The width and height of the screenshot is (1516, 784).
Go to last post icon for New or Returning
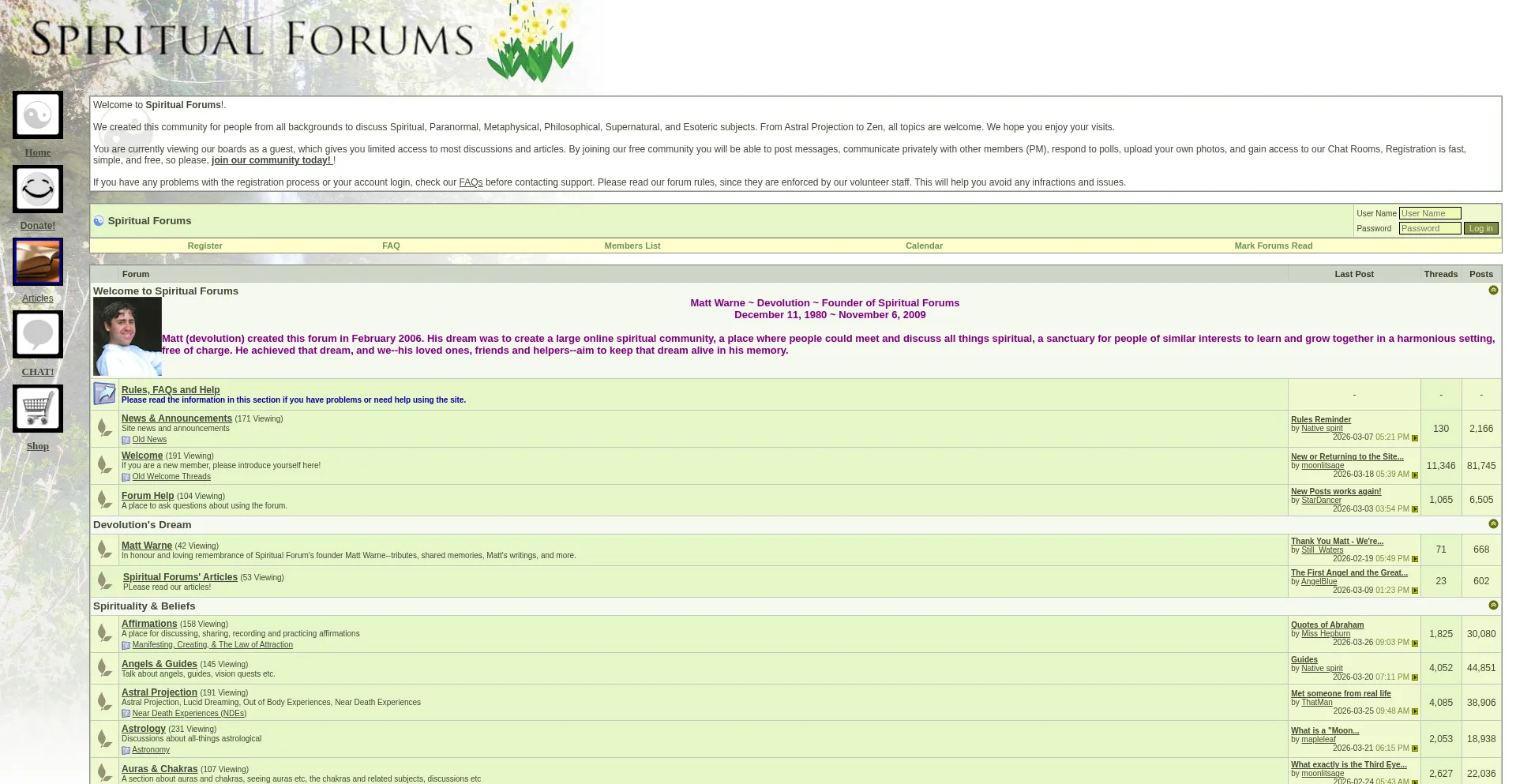1415,475
